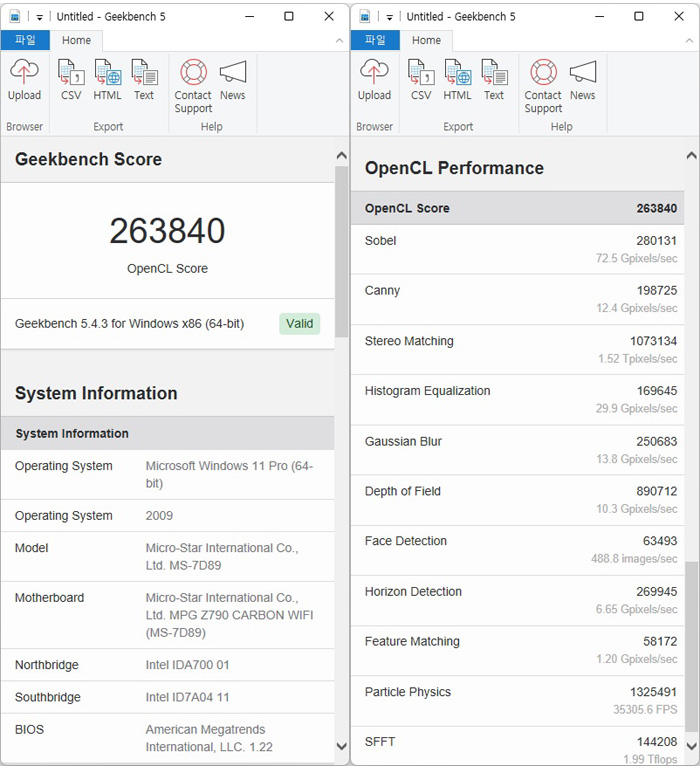Click the right window scrollbar thumb

click(691, 646)
